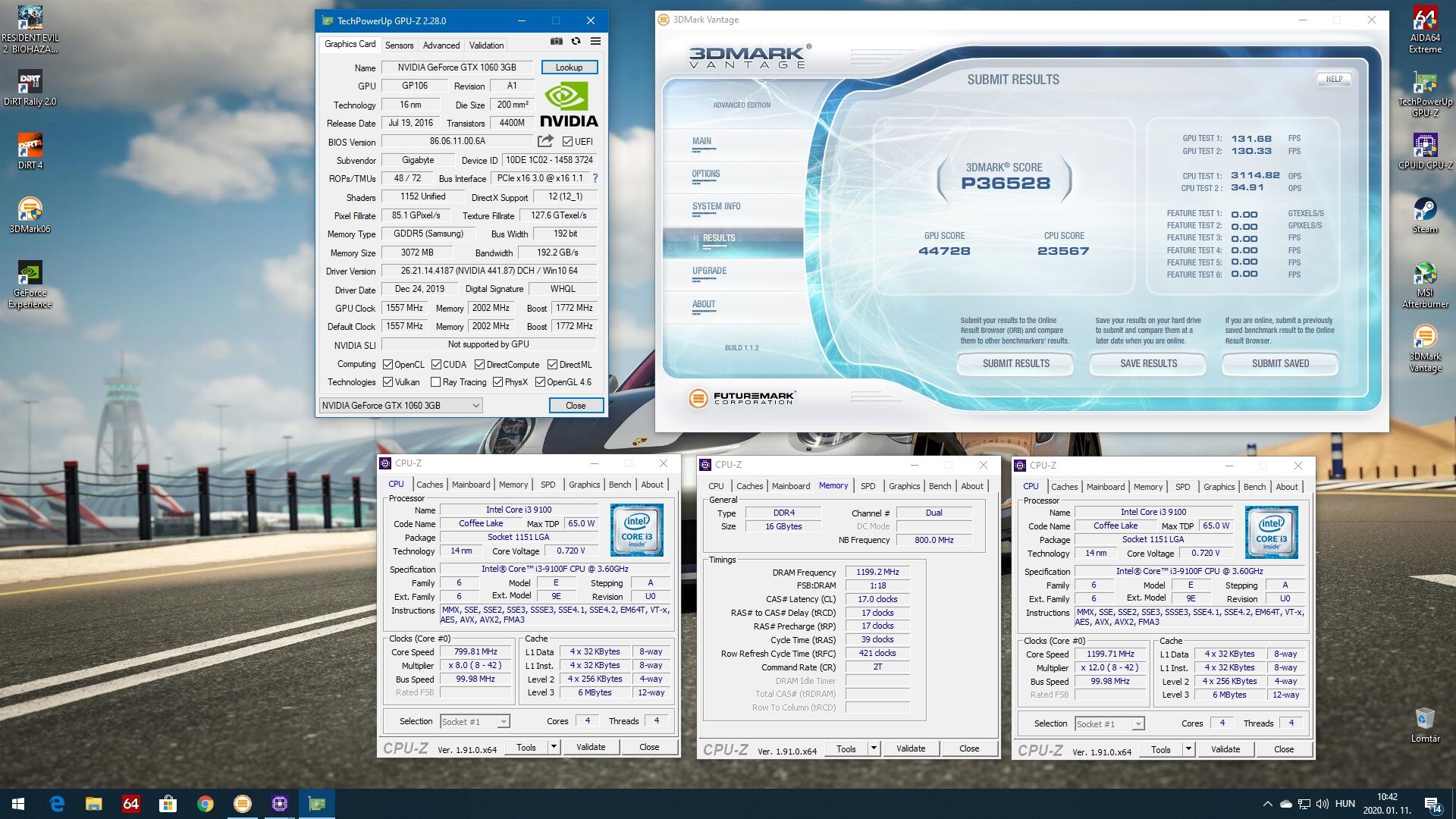Toggle the UEFI checkbox
The height and width of the screenshot is (819, 1456).
(567, 142)
